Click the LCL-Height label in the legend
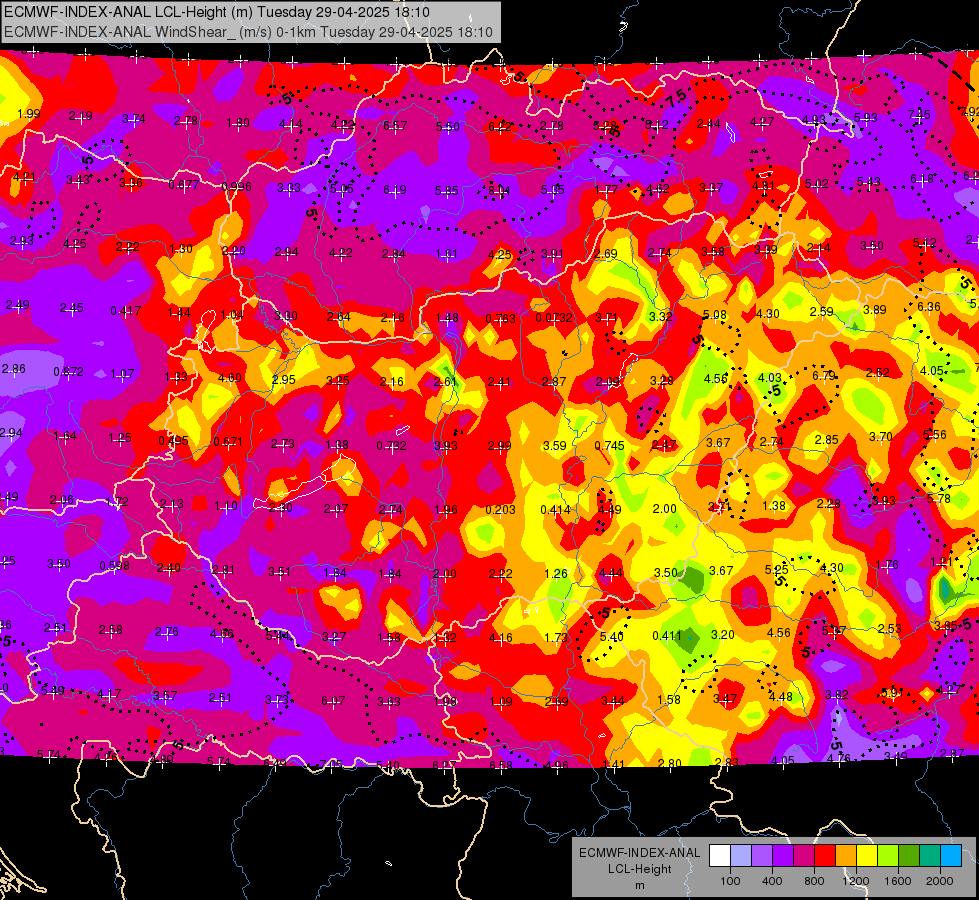 click(x=639, y=869)
